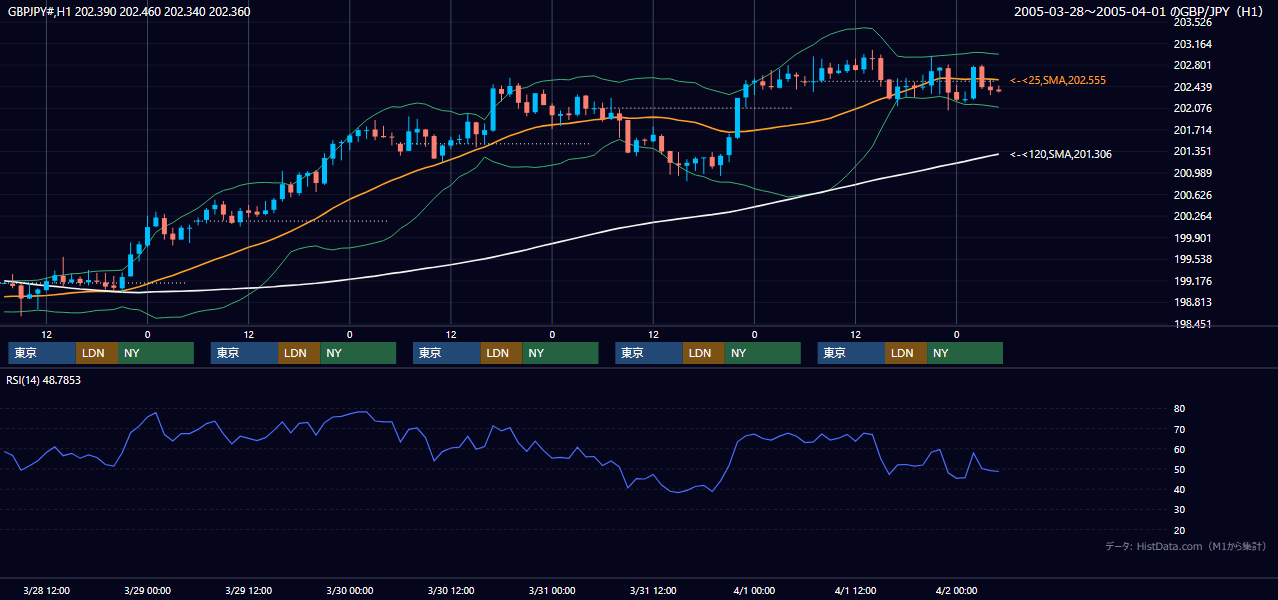Click the 202.076 price axis label
This screenshot has height=600, width=1278.
point(1193,108)
